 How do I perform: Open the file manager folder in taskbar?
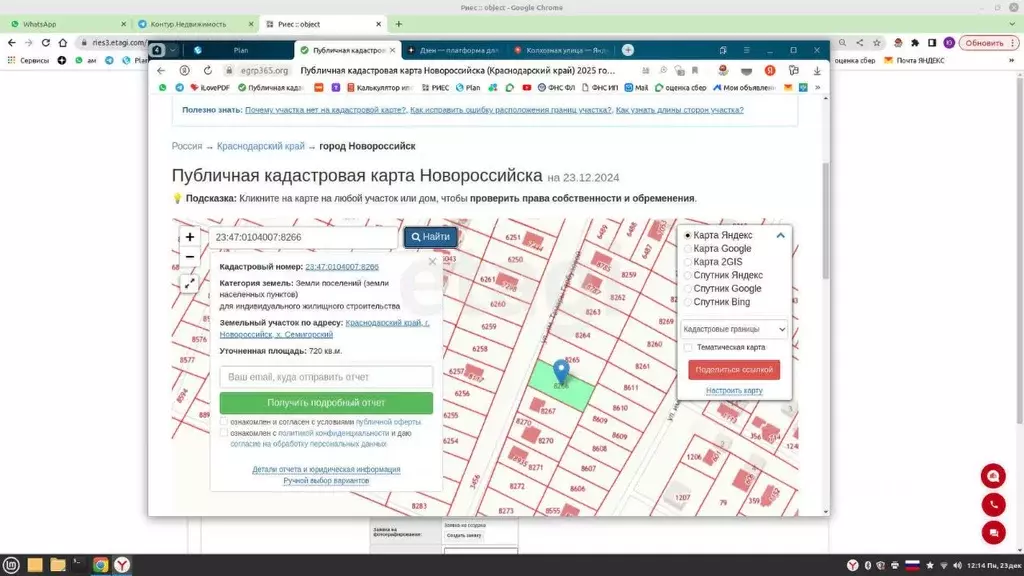pos(57,565)
